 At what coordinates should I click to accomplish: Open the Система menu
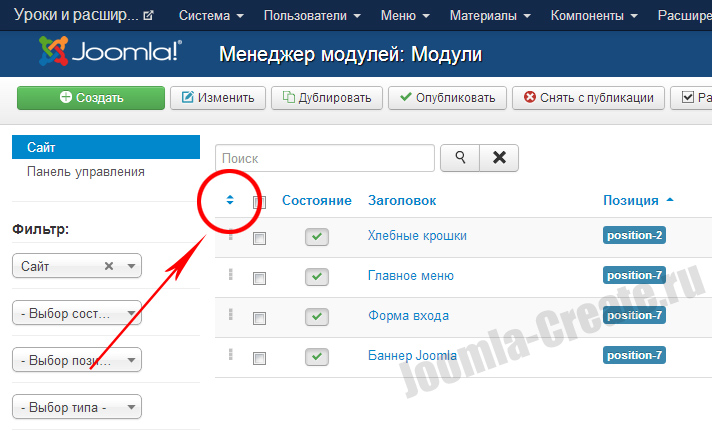[x=211, y=16]
